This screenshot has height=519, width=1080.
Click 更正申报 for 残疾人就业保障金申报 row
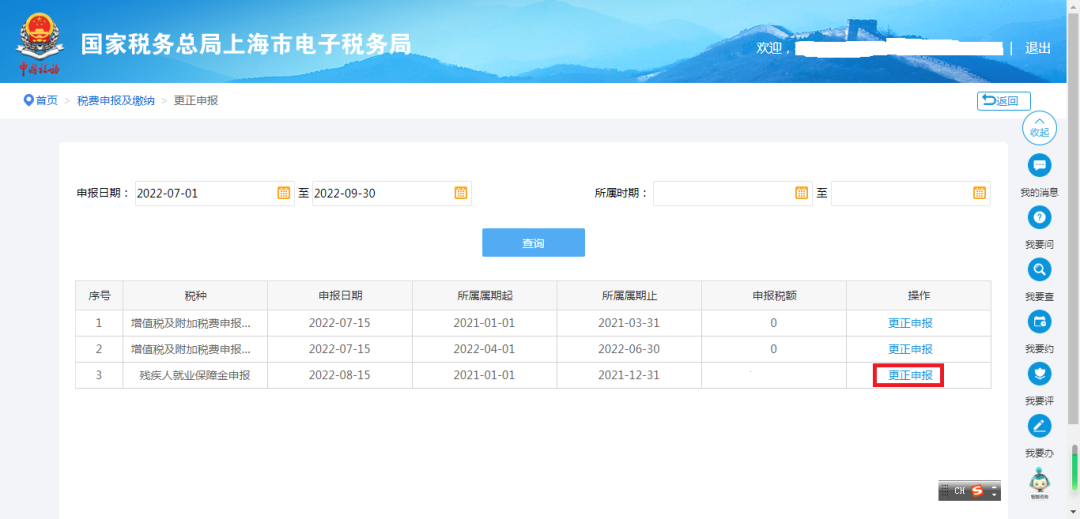tap(910, 375)
